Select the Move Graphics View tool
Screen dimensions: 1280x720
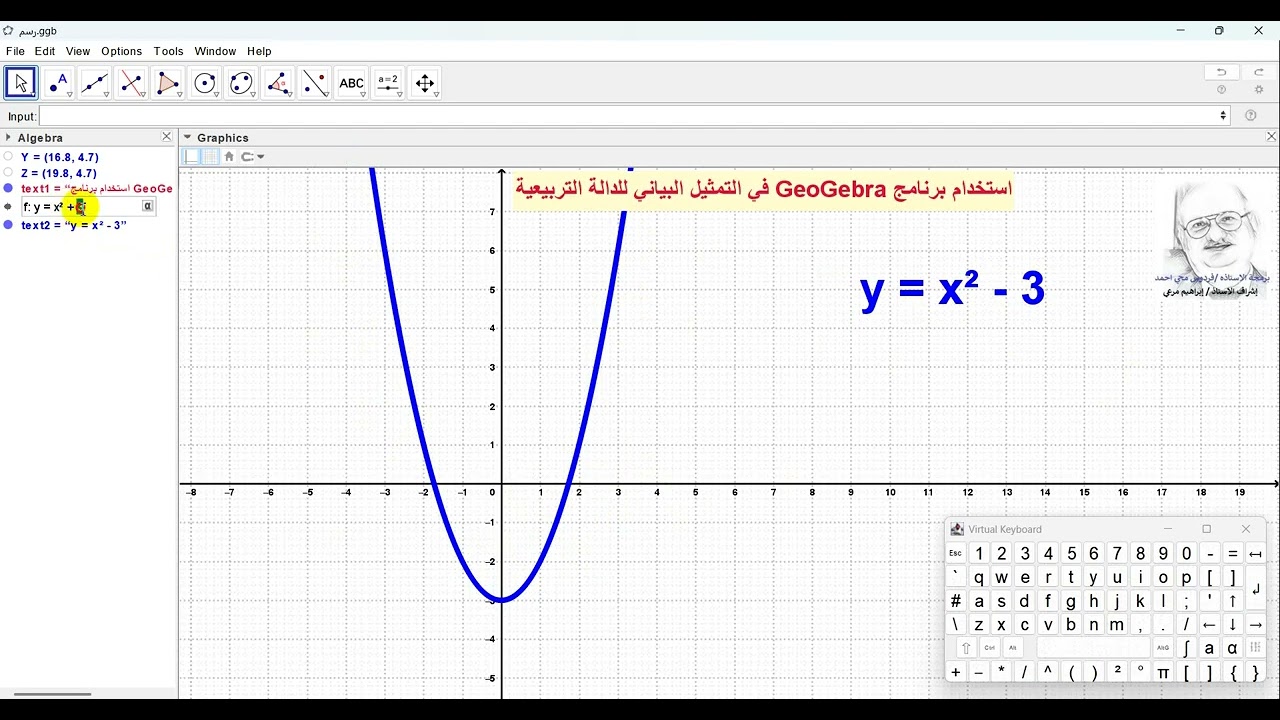[425, 83]
